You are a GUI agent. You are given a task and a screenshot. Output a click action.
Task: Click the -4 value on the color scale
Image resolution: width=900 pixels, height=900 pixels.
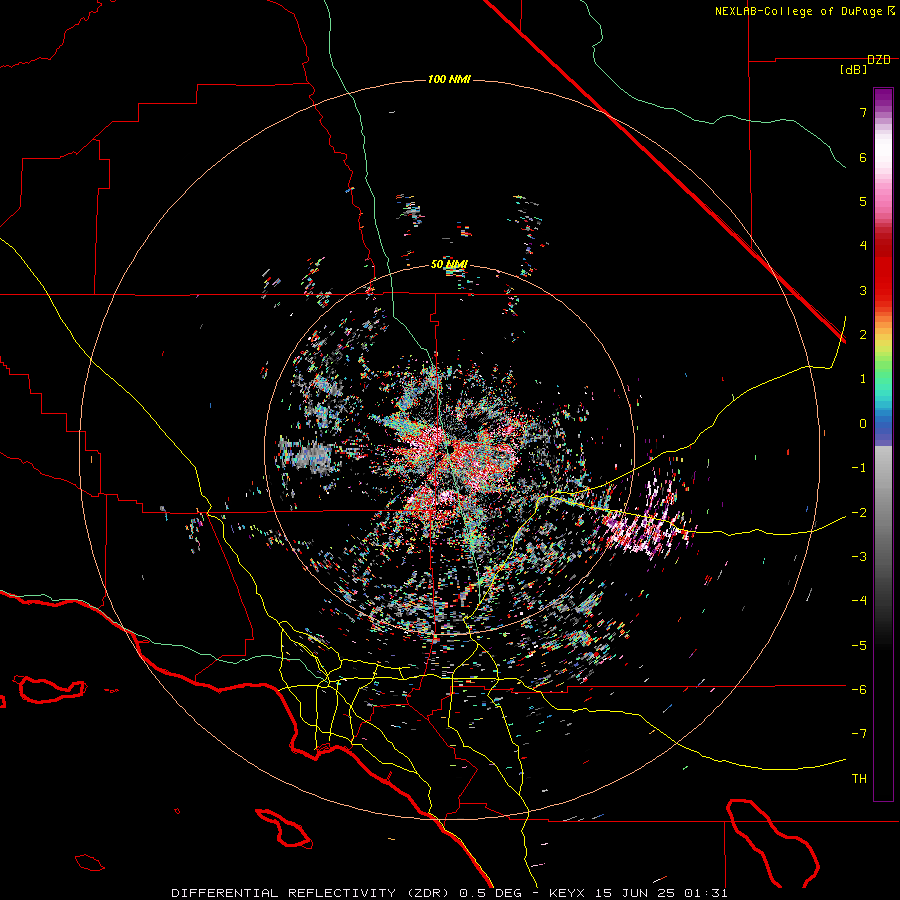(859, 601)
